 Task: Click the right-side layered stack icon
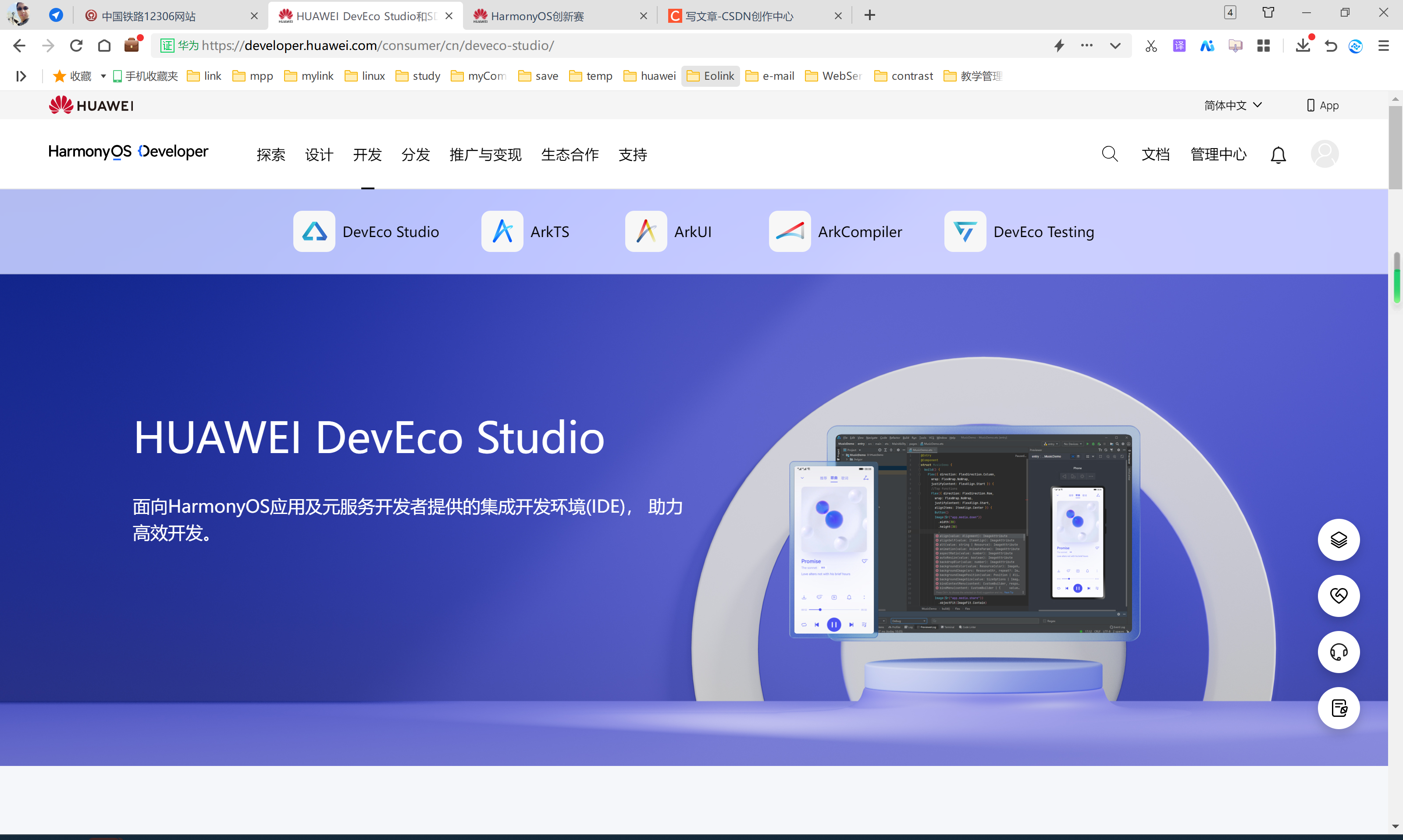[x=1339, y=539]
